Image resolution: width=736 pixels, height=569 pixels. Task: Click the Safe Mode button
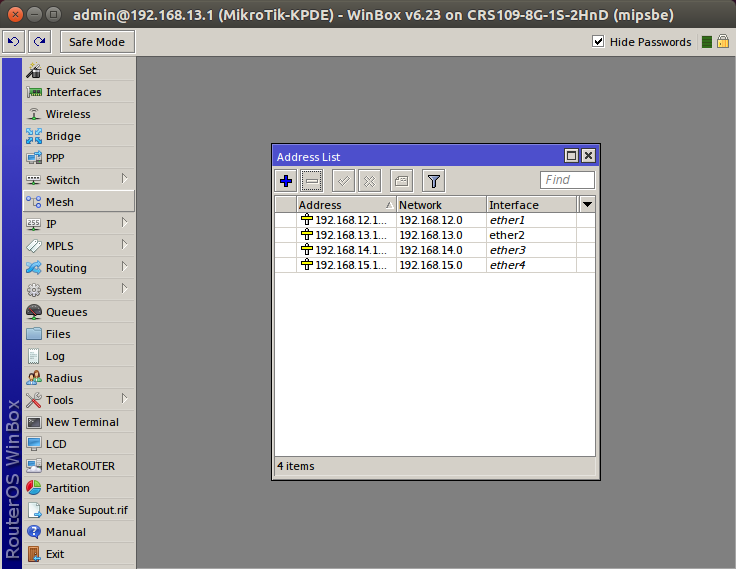pyautogui.click(x=97, y=42)
